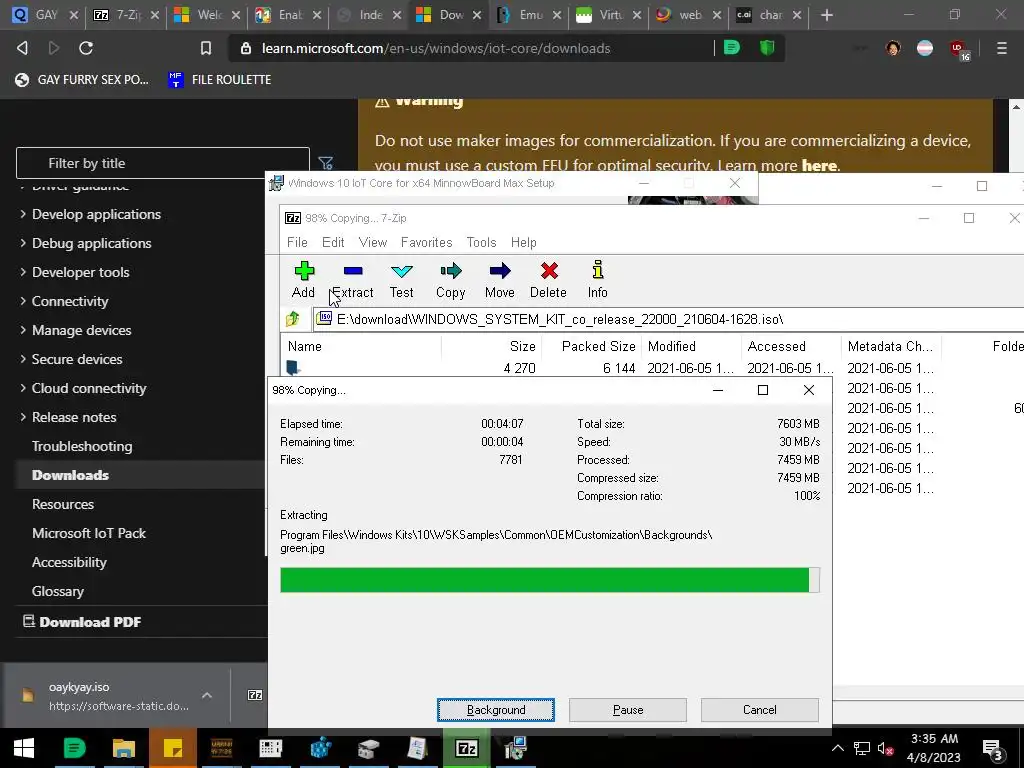This screenshot has width=1024, height=768.
Task: Open the Edit menu in 7-Zip
Action: (x=333, y=242)
